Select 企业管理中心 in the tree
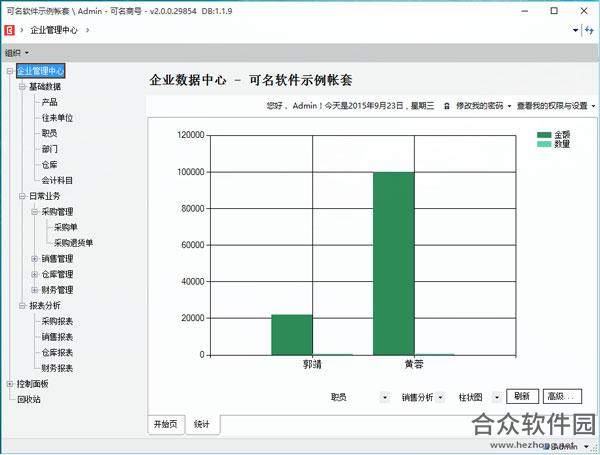Viewport: 600px width, 455px height. coord(41,71)
